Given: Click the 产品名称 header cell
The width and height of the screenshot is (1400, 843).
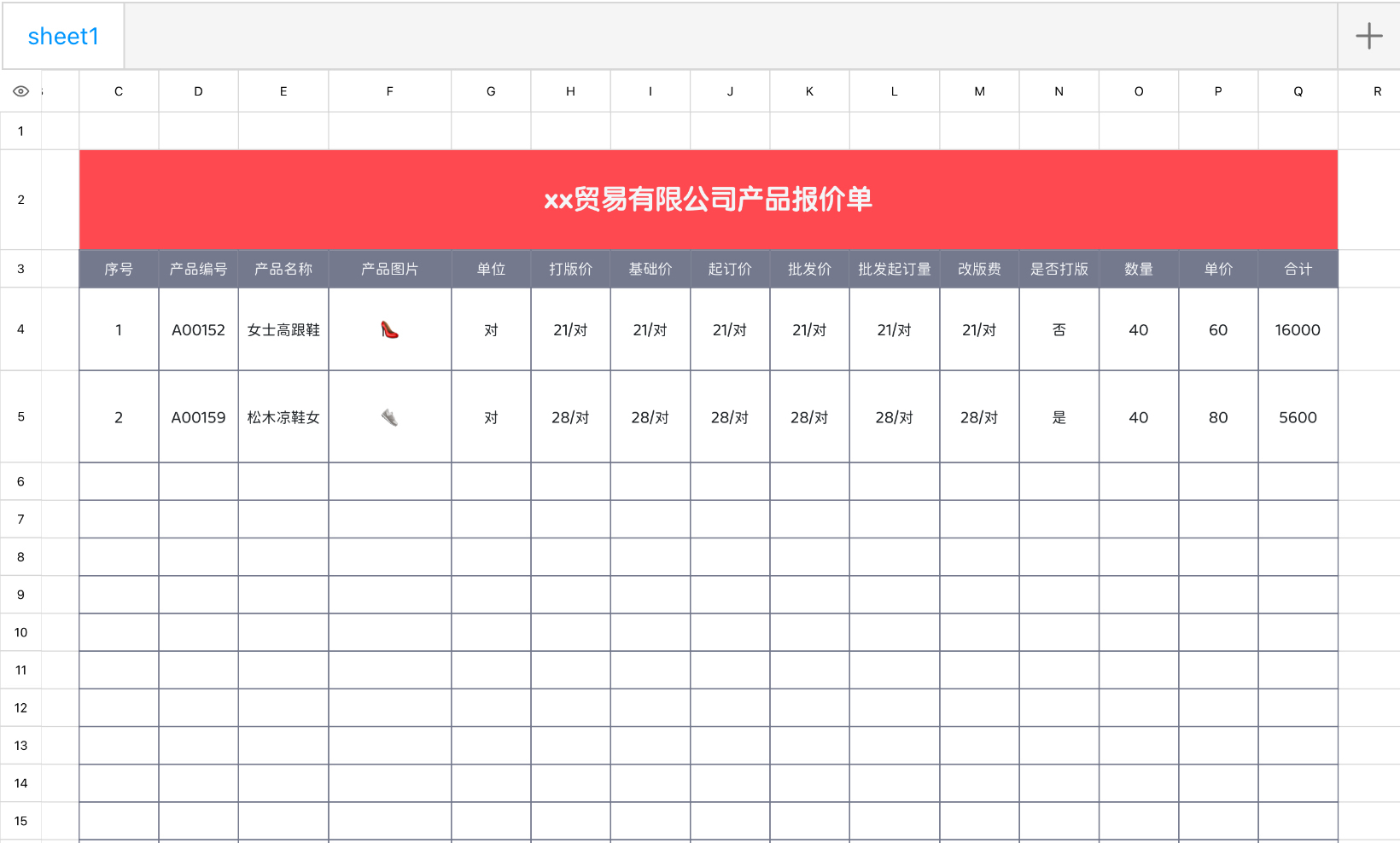Looking at the screenshot, I should pyautogui.click(x=283, y=269).
